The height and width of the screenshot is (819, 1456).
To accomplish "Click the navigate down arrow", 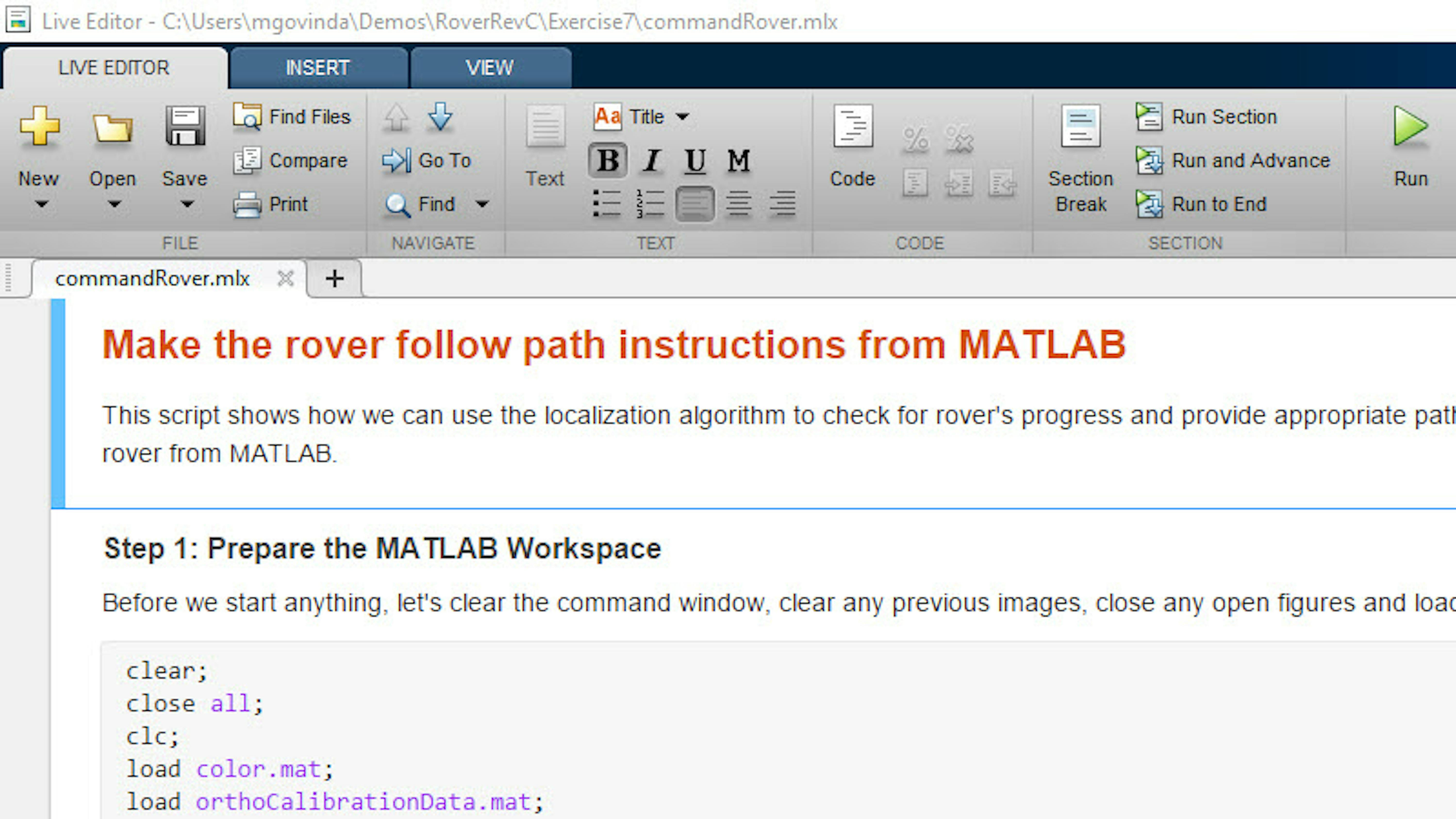I will 440,116.
